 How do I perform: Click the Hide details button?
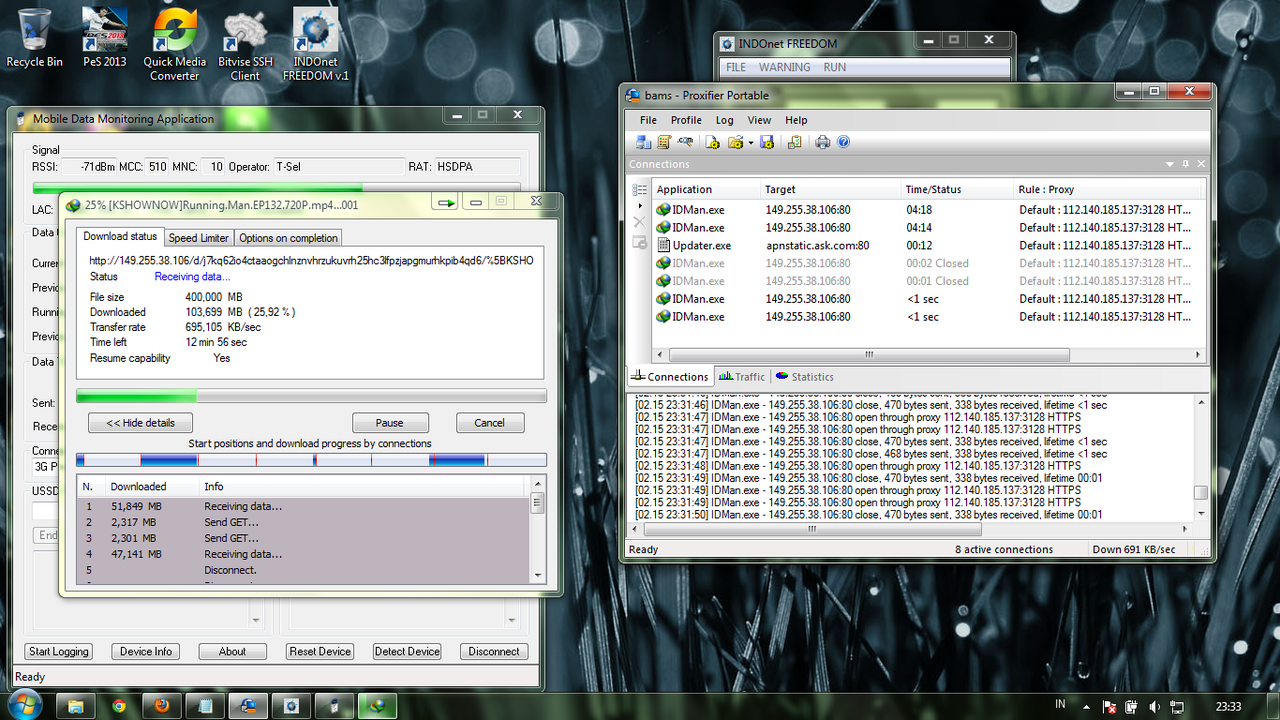[140, 423]
